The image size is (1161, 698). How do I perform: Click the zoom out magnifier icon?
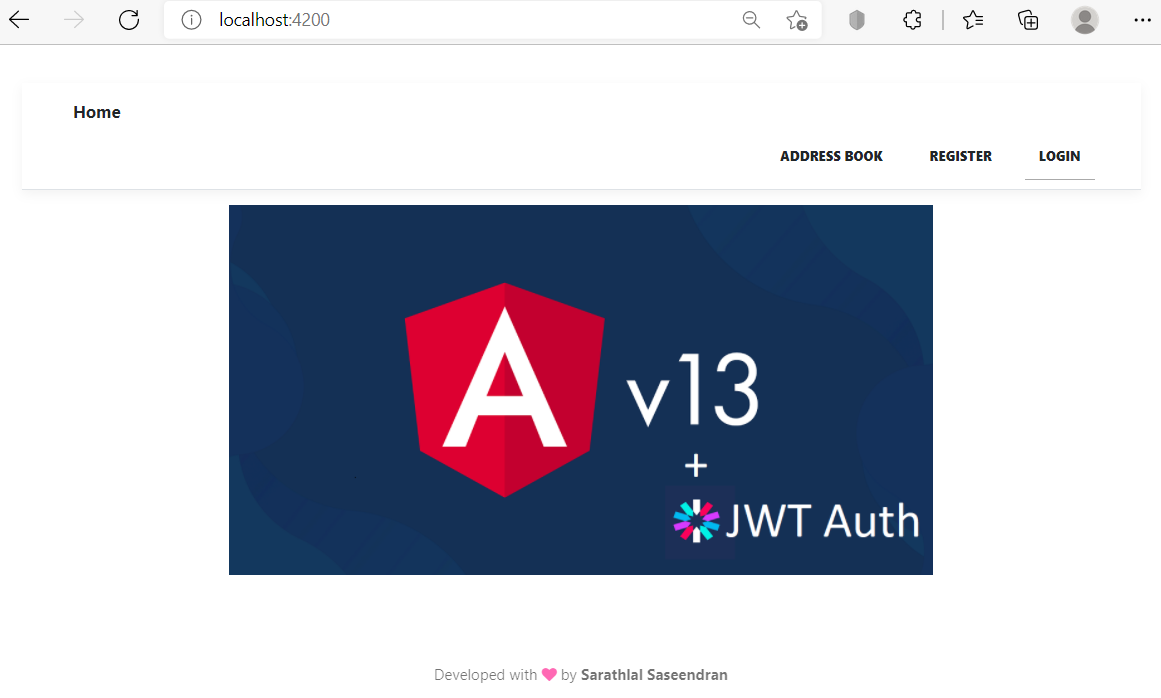(x=751, y=20)
